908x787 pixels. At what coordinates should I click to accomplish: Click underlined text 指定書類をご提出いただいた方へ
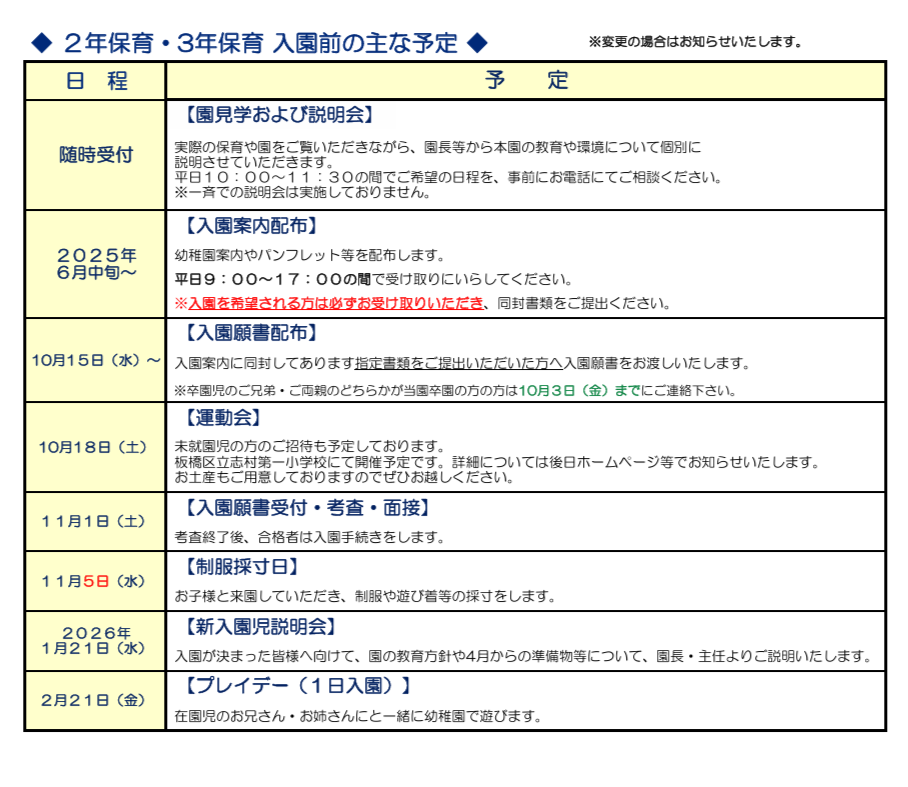[458, 363]
